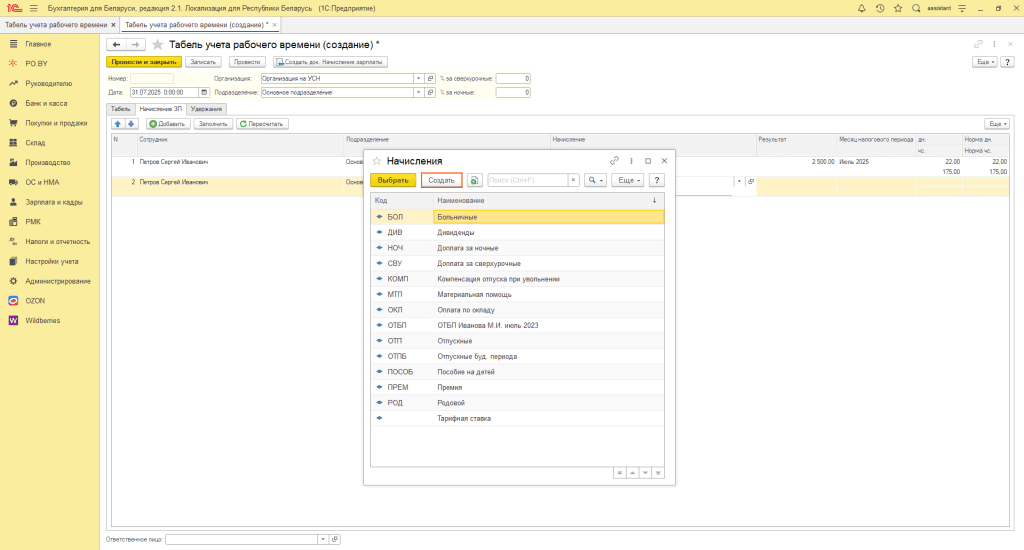Select Тарифная ставка row
This screenshot has width=1024, height=550.
pos(517,419)
